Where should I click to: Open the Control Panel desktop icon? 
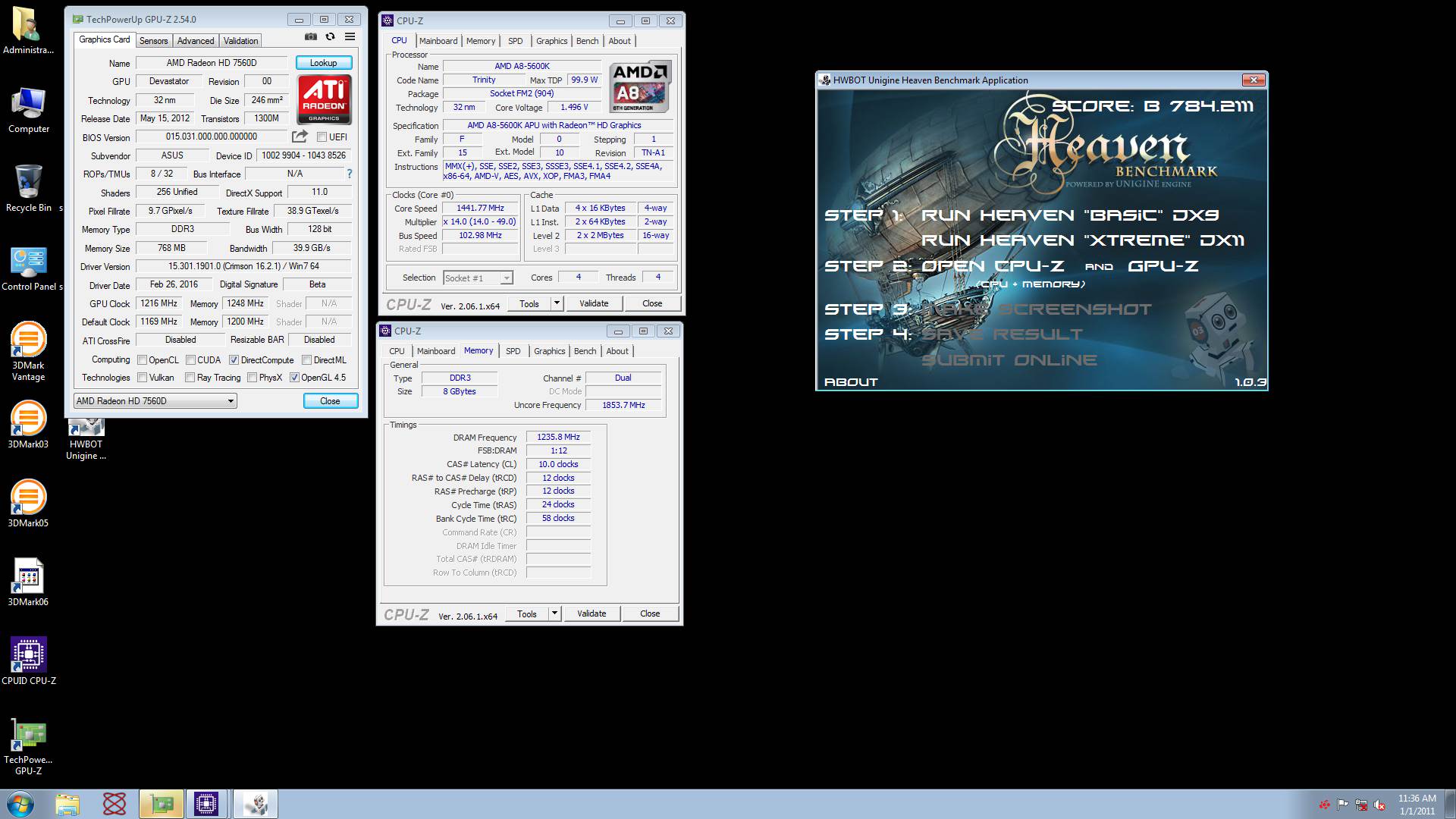tap(29, 268)
